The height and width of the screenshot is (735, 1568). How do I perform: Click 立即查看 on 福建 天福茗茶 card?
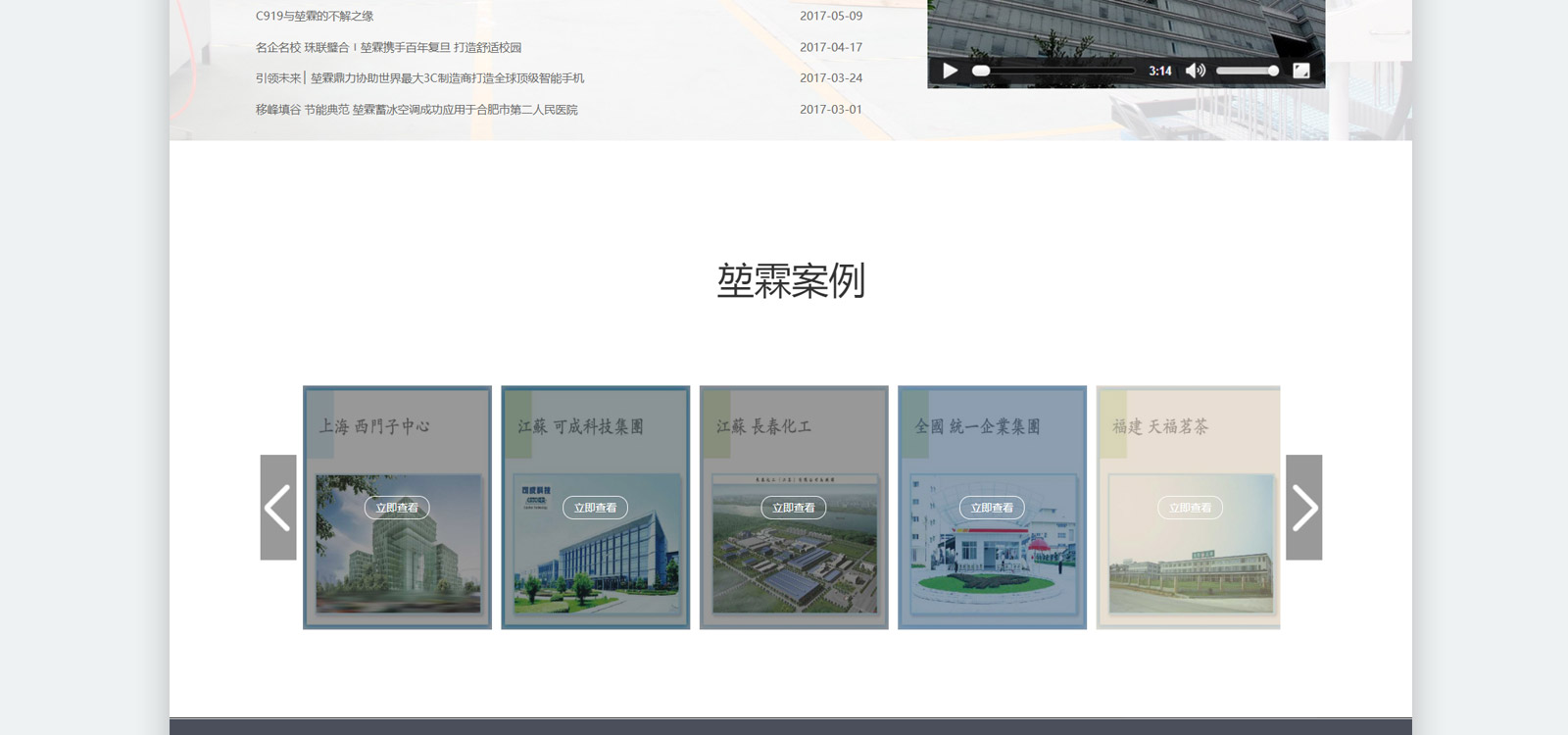[1190, 508]
